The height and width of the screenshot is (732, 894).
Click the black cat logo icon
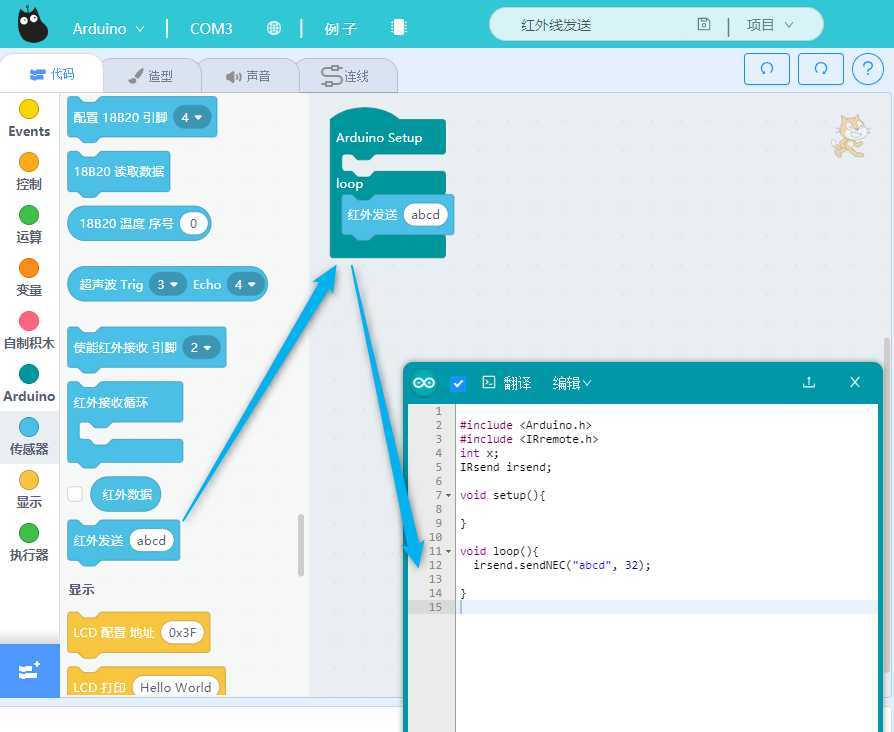click(32, 25)
